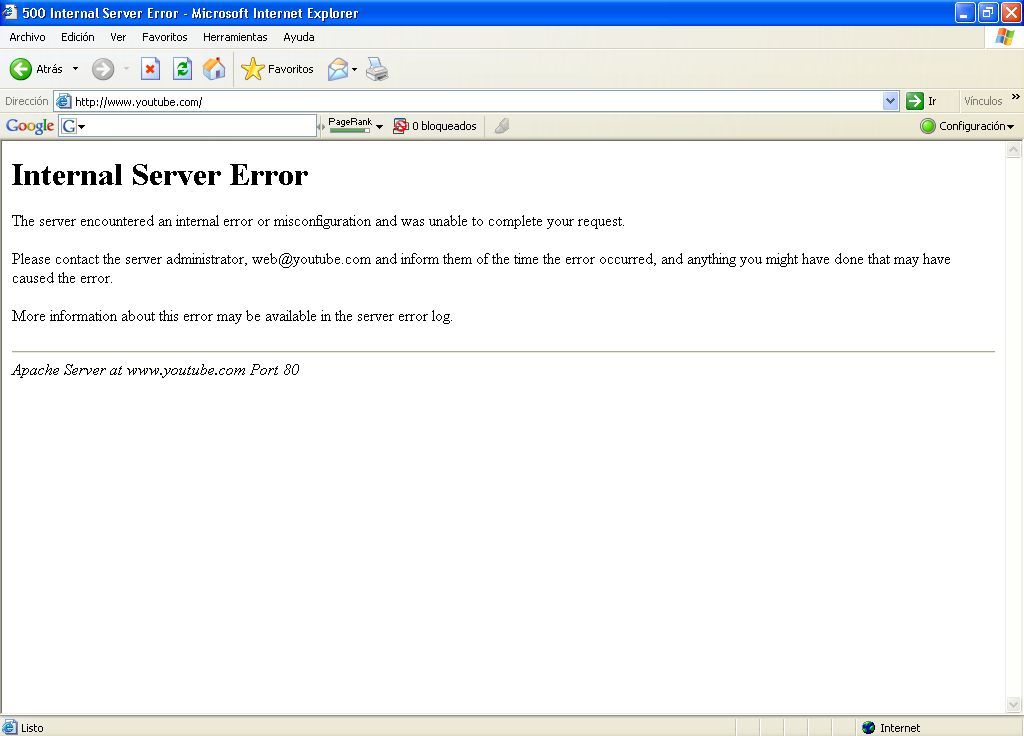Open the Ayuda menu
Viewport: 1024px width, 736px height.
(299, 37)
